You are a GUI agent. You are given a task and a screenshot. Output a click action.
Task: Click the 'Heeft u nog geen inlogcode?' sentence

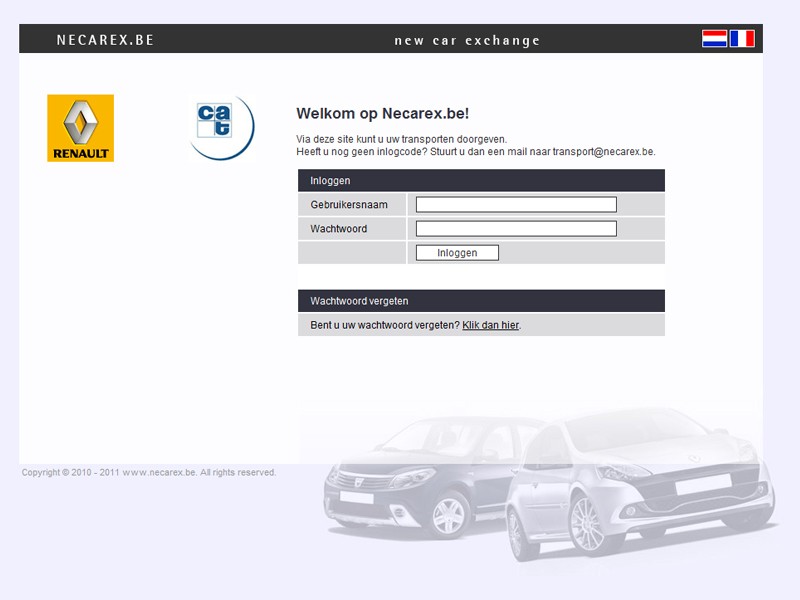tap(361, 152)
